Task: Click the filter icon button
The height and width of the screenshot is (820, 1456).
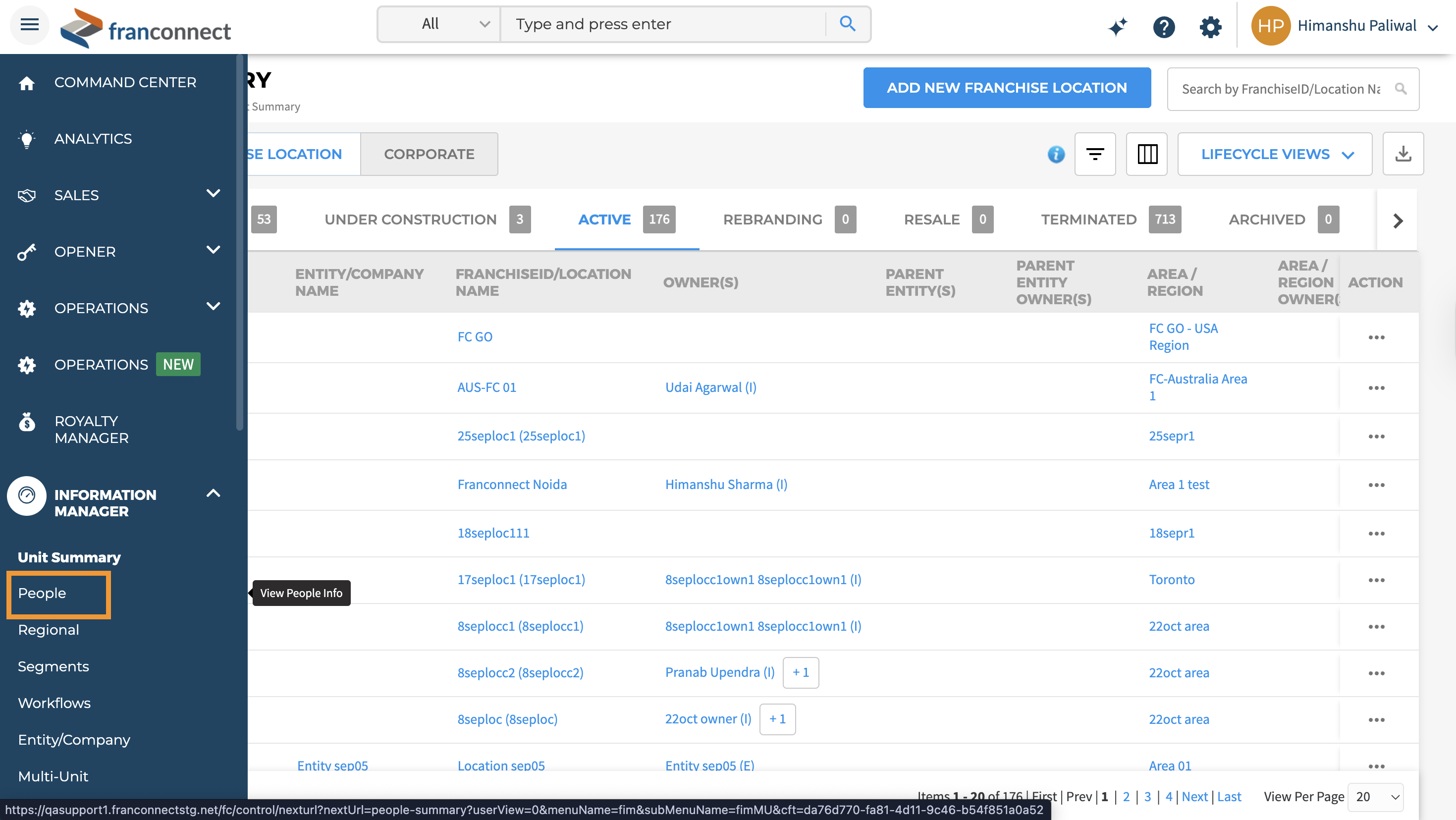Action: point(1095,154)
